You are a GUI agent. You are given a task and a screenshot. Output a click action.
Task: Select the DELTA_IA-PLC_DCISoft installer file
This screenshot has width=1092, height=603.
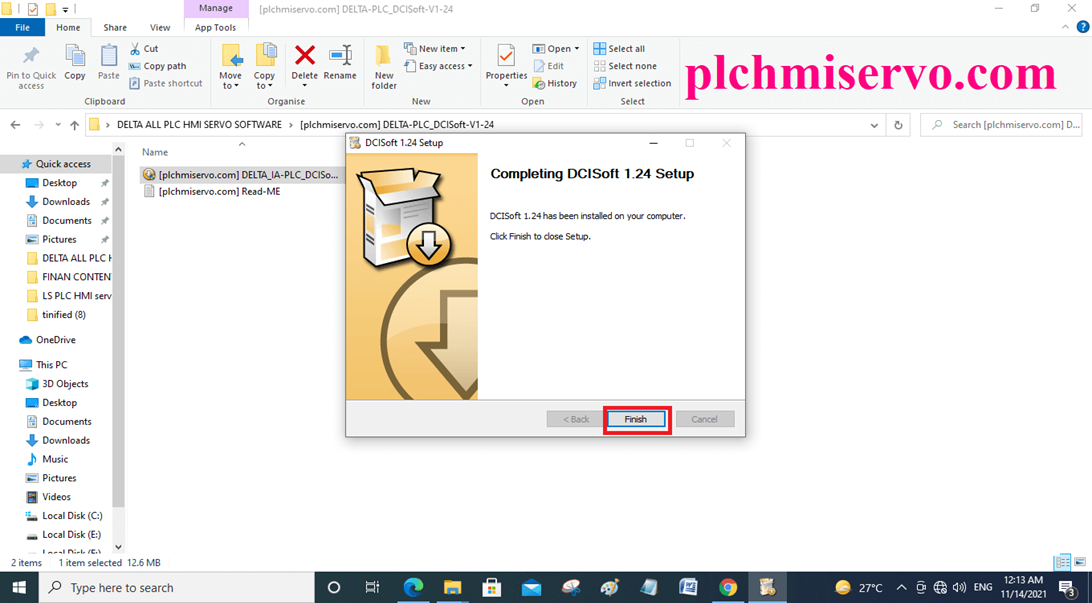click(241, 175)
